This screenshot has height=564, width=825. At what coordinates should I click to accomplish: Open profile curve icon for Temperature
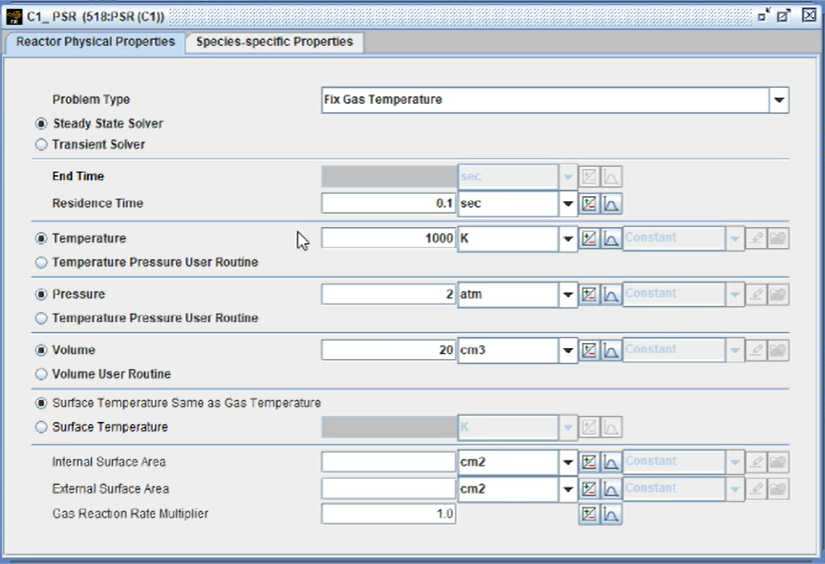[x=611, y=238]
